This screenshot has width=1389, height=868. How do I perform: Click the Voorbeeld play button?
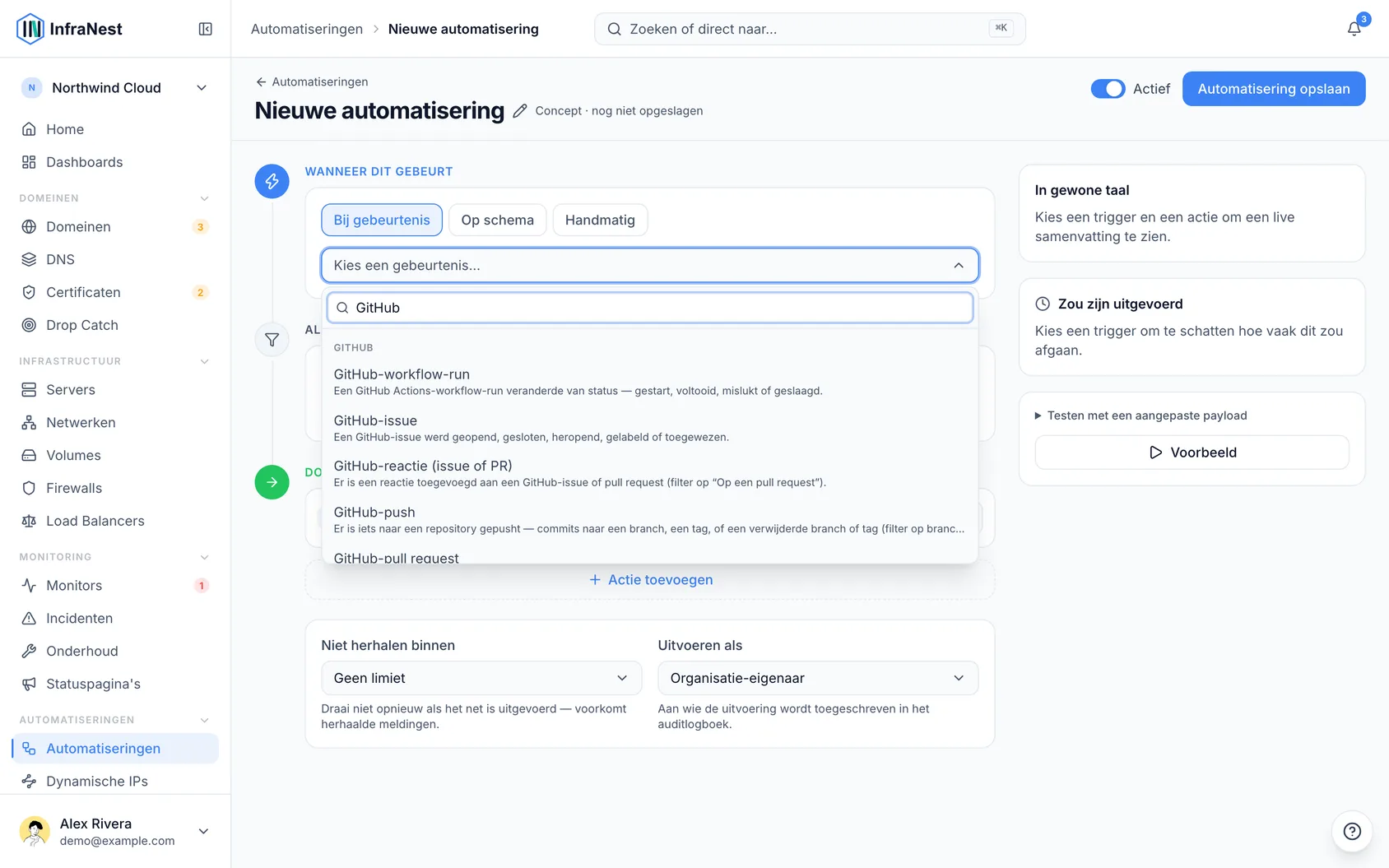(x=1192, y=453)
